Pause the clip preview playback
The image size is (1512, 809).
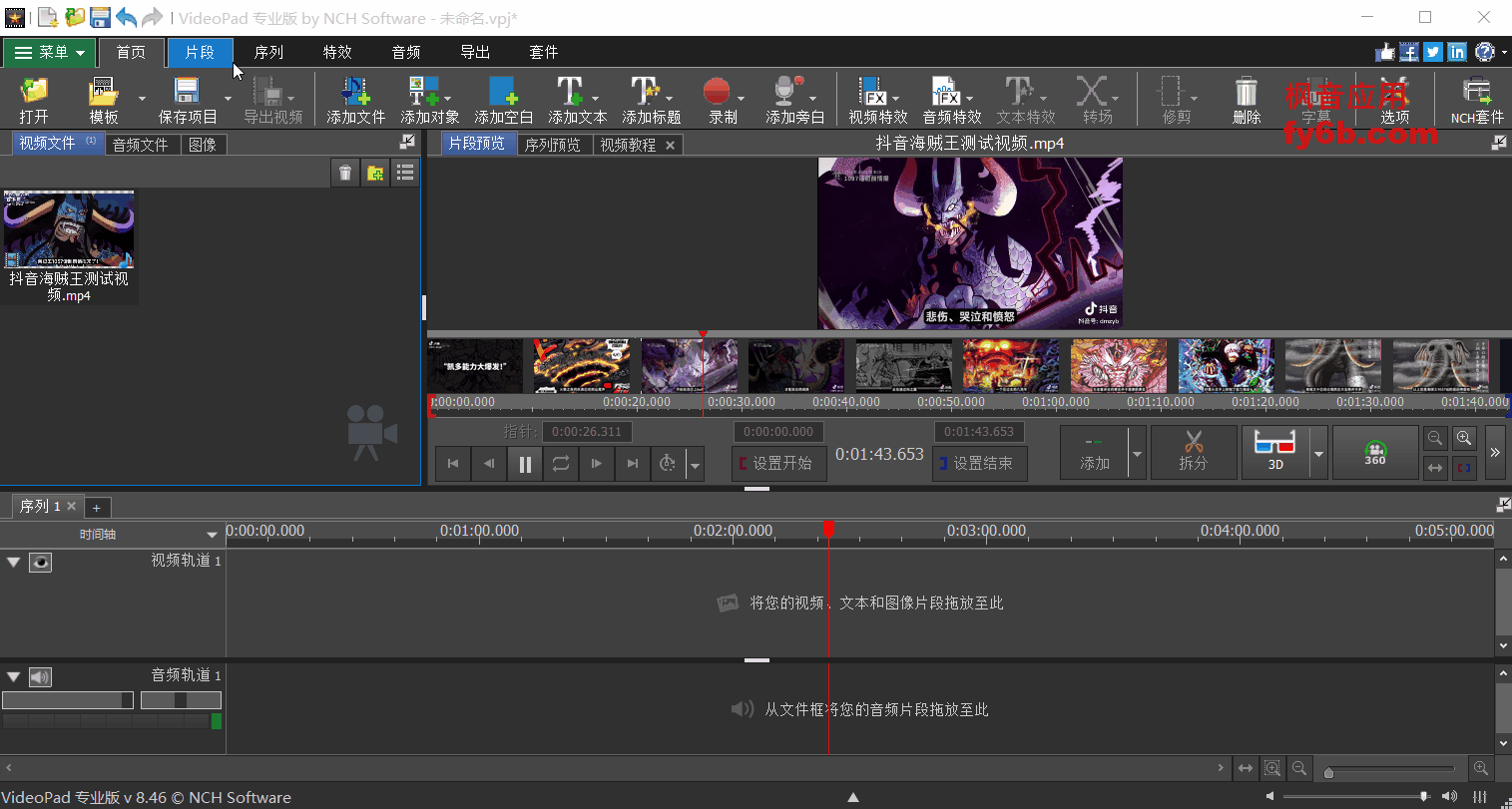(x=525, y=463)
